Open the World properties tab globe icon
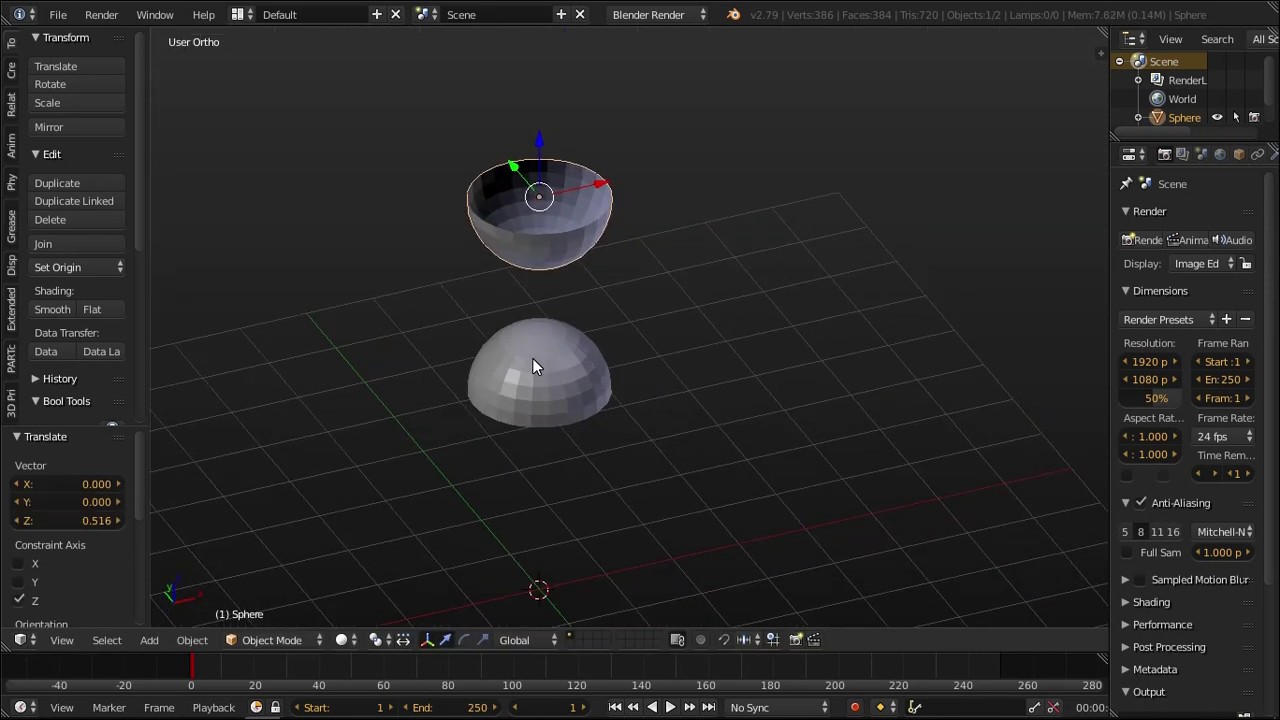This screenshot has height=720, width=1280. pos(1220,155)
